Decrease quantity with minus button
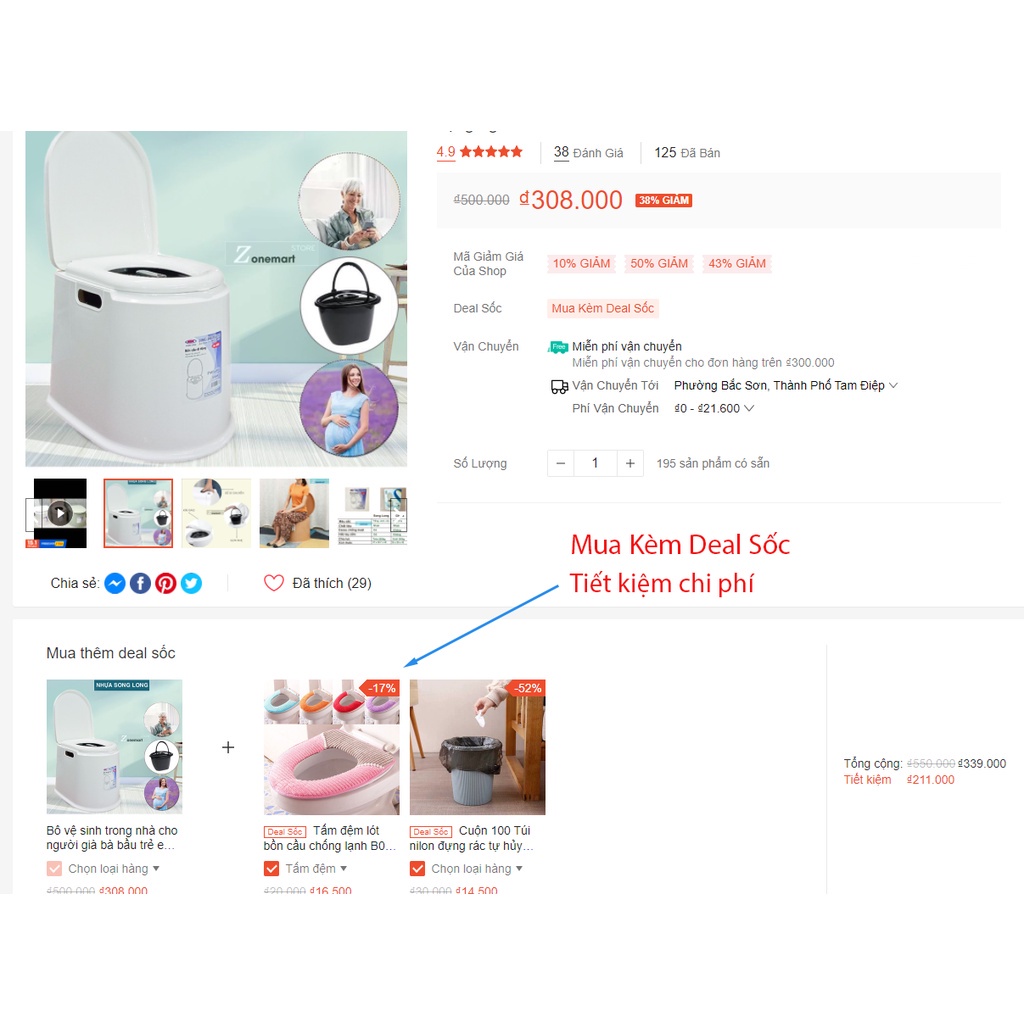This screenshot has width=1024, height=1024. point(560,463)
